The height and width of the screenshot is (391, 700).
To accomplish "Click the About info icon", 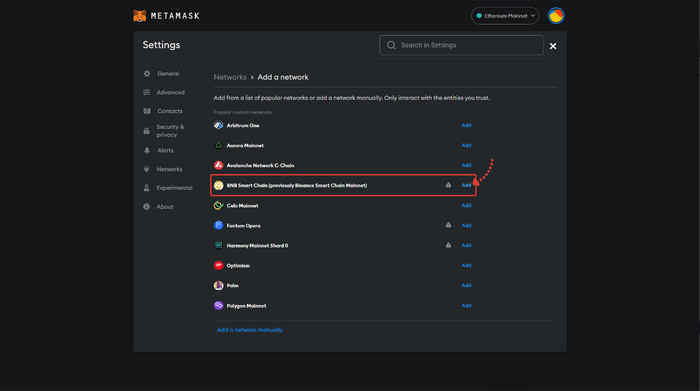I will point(146,207).
